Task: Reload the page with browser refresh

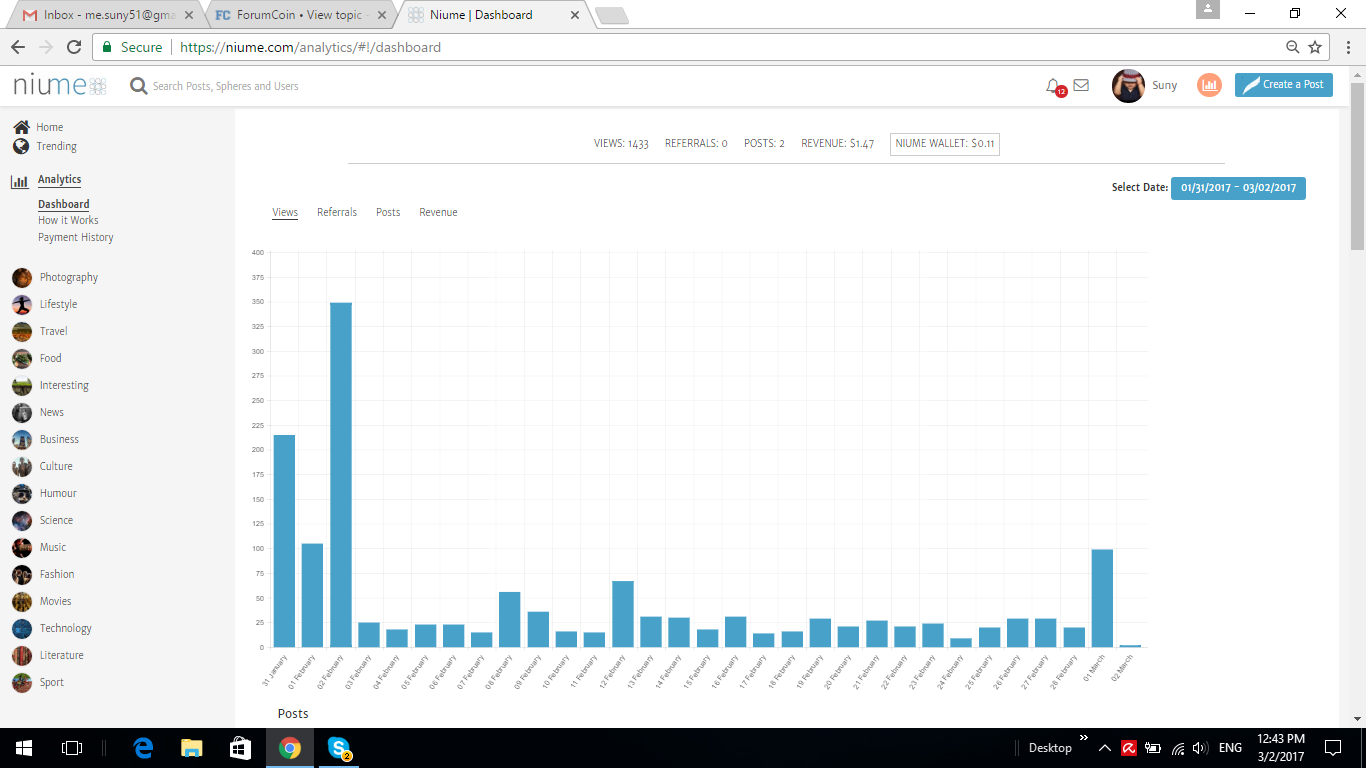Action: pos(73,47)
